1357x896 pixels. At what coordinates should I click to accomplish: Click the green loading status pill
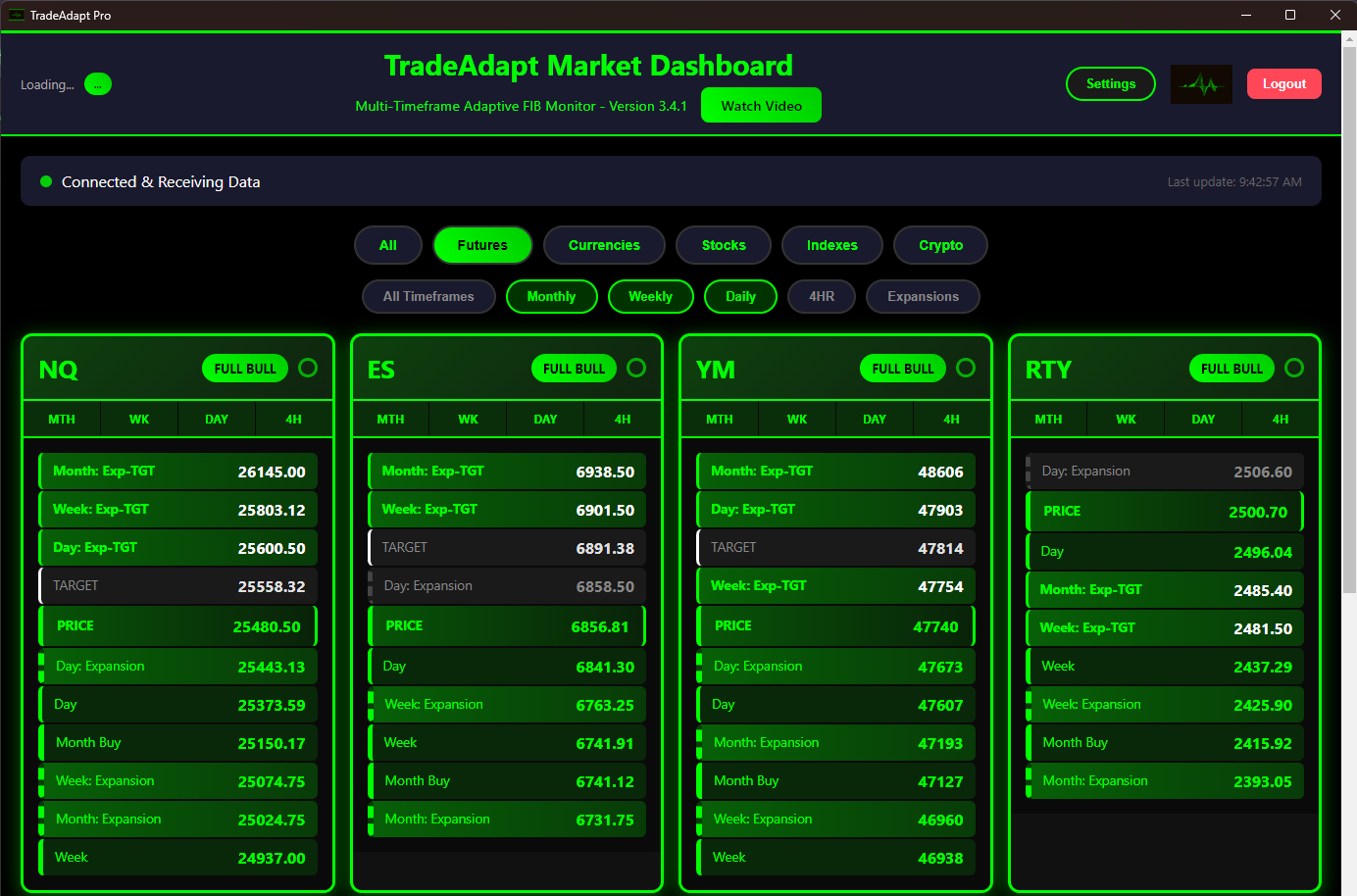(x=97, y=84)
